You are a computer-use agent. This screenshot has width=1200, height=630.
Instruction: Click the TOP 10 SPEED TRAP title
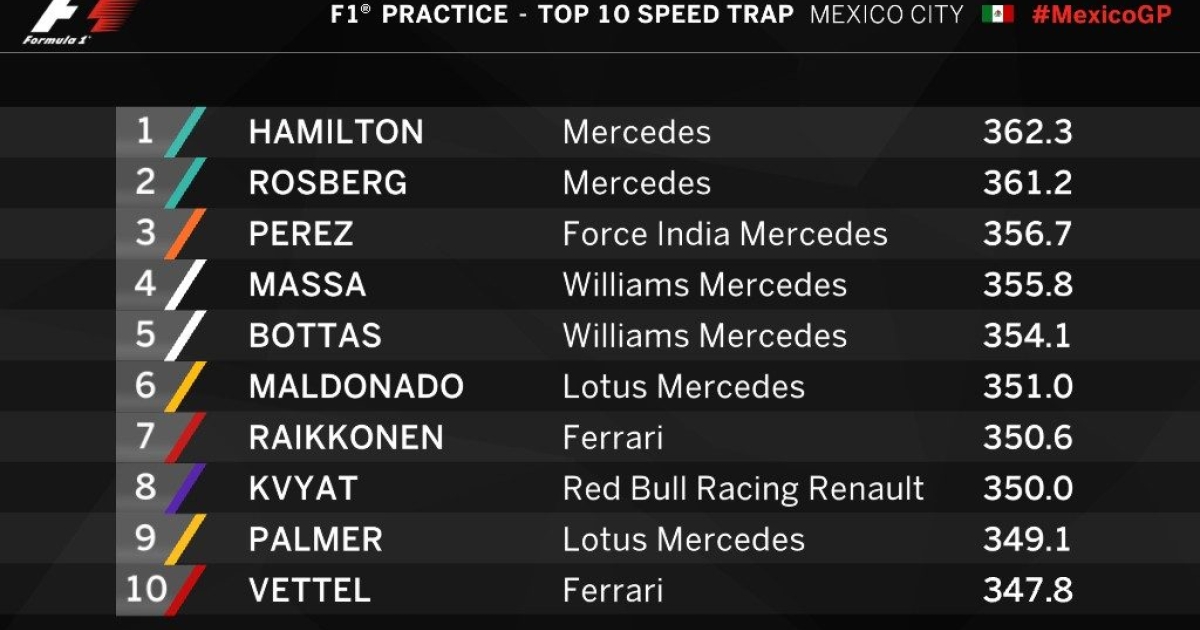click(665, 15)
